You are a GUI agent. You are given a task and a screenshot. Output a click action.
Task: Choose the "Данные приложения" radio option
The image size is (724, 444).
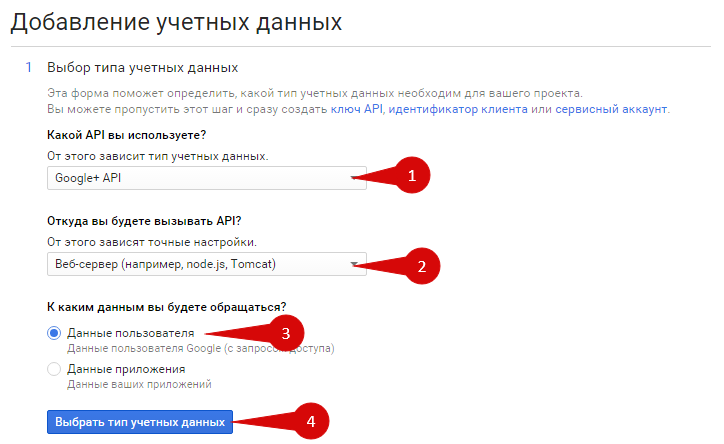54,369
